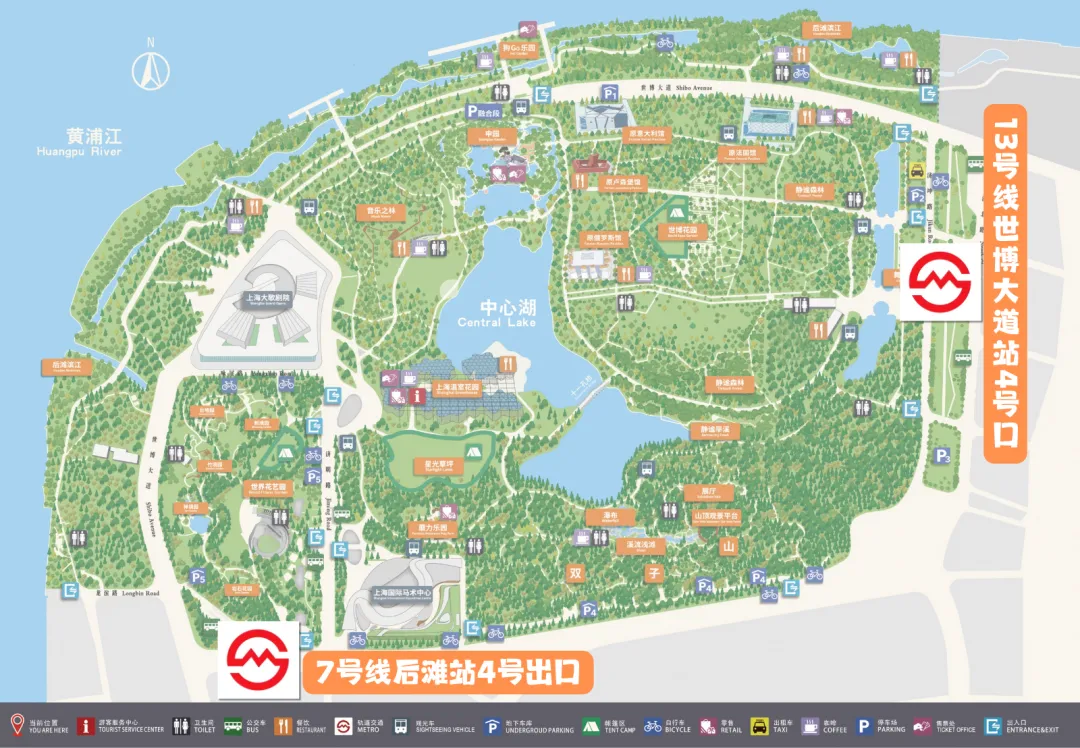Click the tent camp icon above 世博花园 label
The image size is (1080, 748).
click(x=679, y=212)
